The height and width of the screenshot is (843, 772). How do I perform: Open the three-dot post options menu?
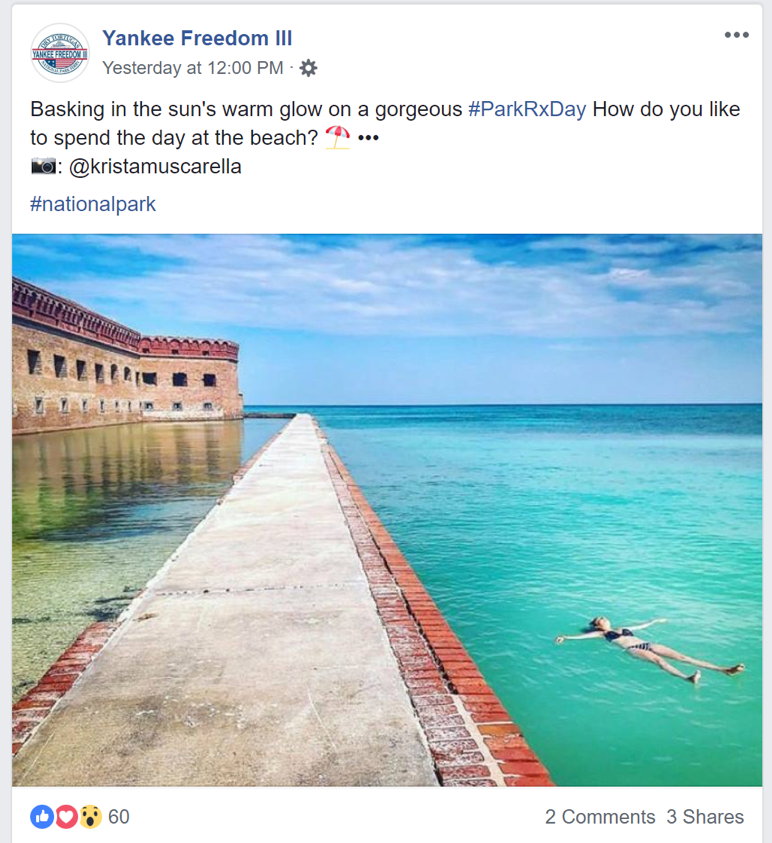click(x=736, y=35)
